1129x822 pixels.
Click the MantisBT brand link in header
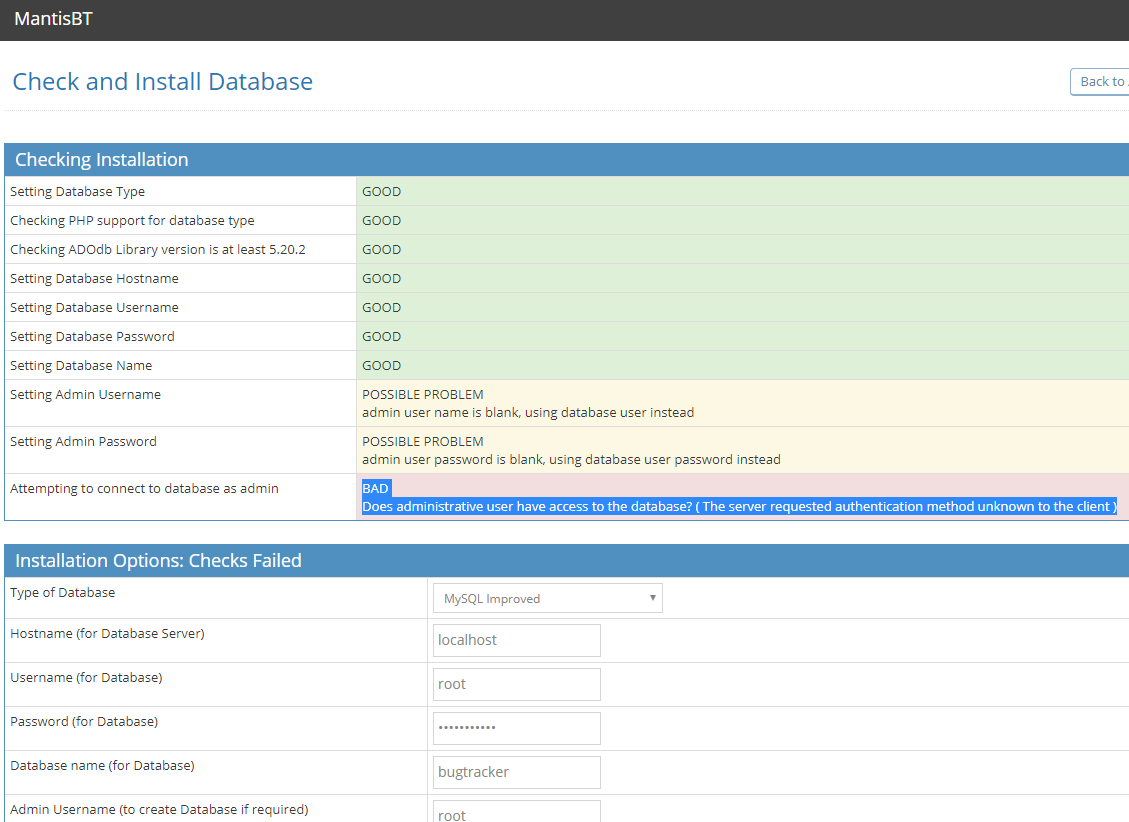[53, 19]
